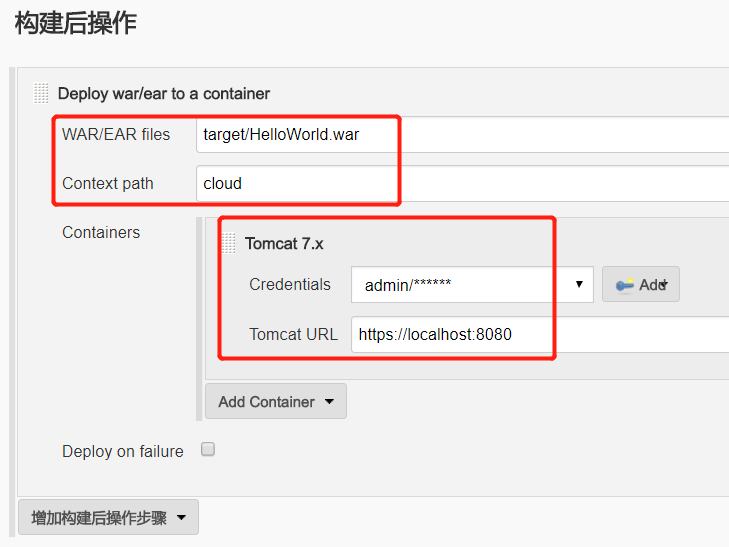Screen dimensions: 729x547
Task: Click the Tomcat URL input box
Action: click(x=538, y=335)
